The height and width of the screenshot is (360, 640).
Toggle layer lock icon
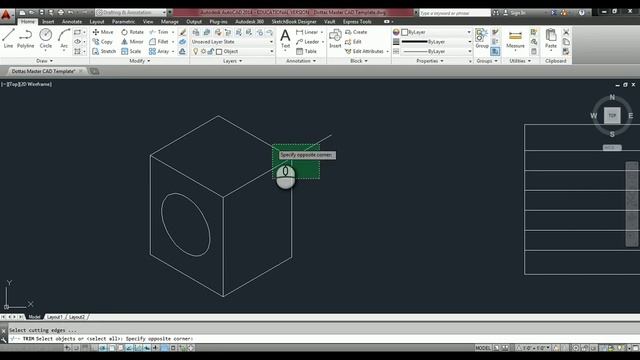pos(211,51)
